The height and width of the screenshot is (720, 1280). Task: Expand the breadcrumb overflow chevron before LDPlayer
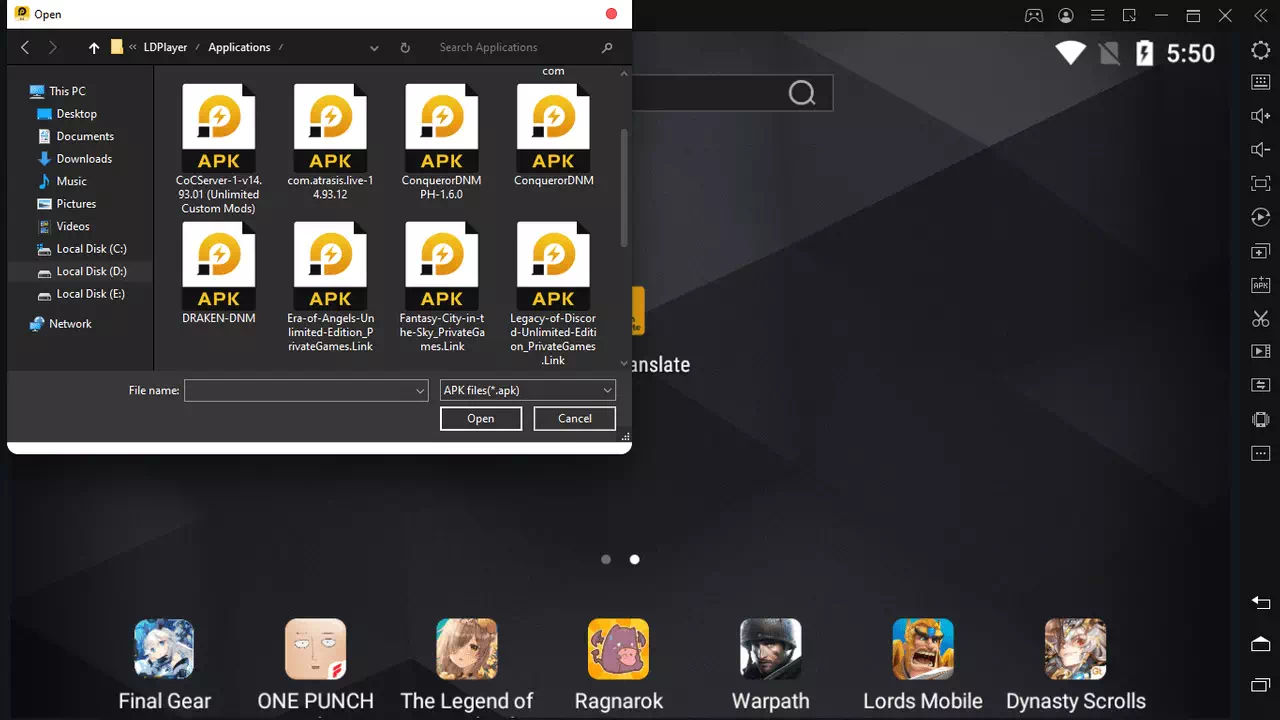[x=133, y=47]
